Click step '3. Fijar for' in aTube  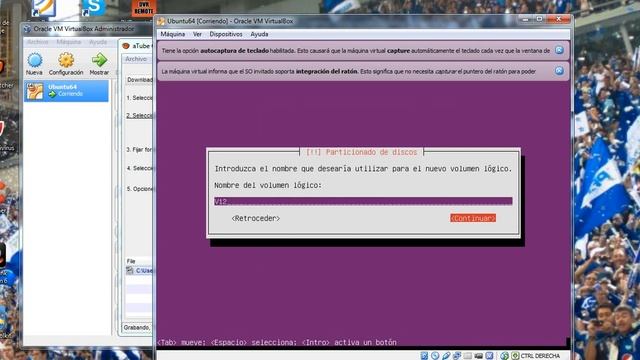click(139, 150)
